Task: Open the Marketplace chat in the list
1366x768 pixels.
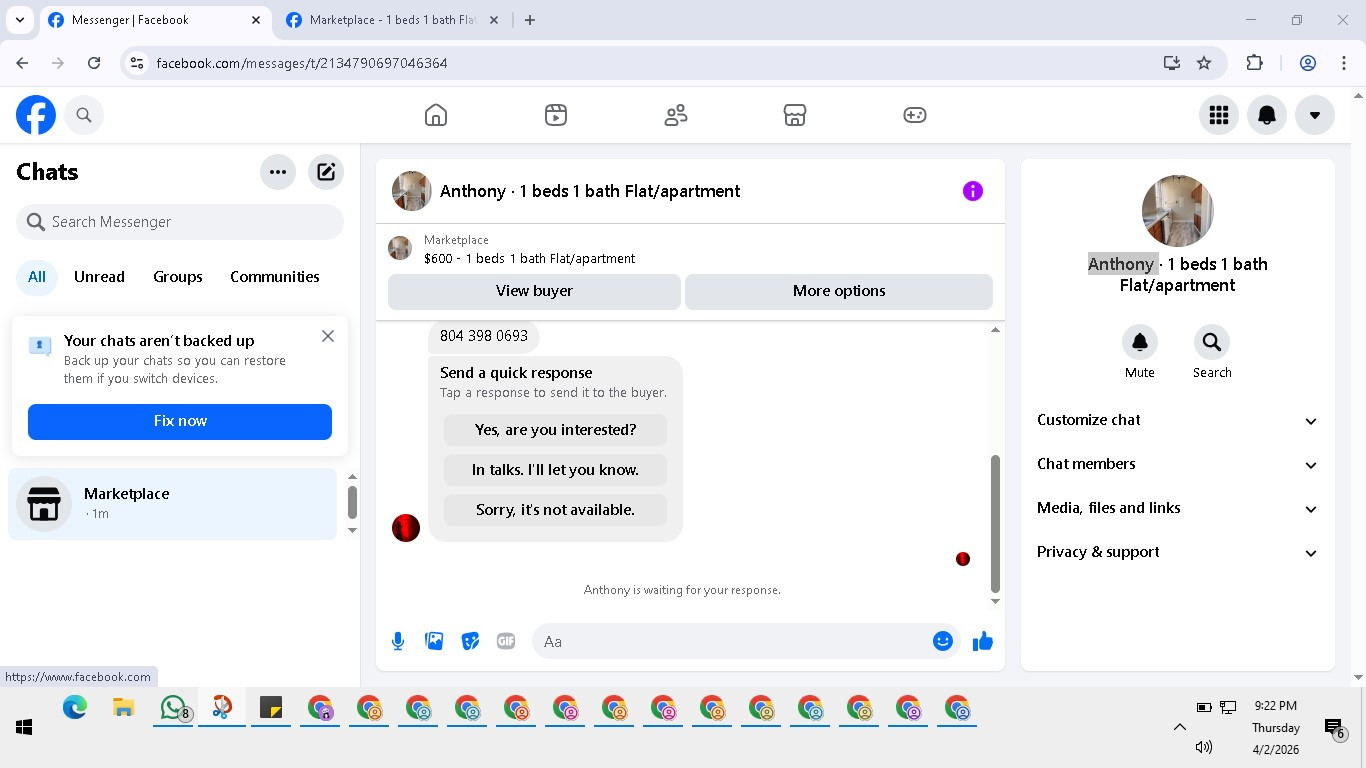Action: coord(173,504)
